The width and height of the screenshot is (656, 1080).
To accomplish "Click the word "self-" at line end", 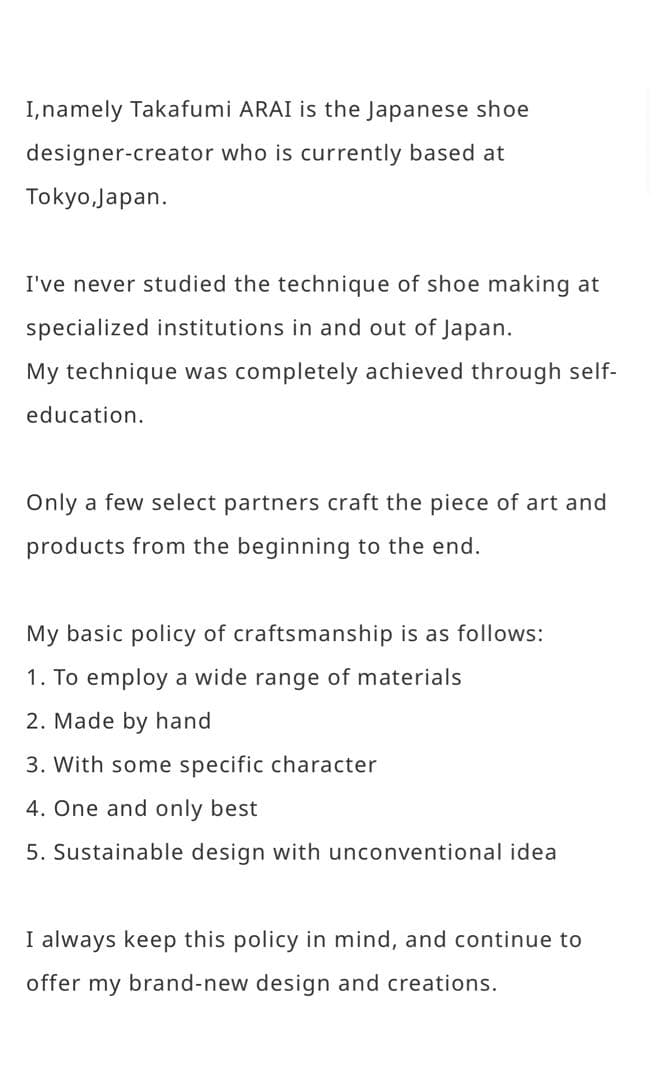I will [594, 372].
